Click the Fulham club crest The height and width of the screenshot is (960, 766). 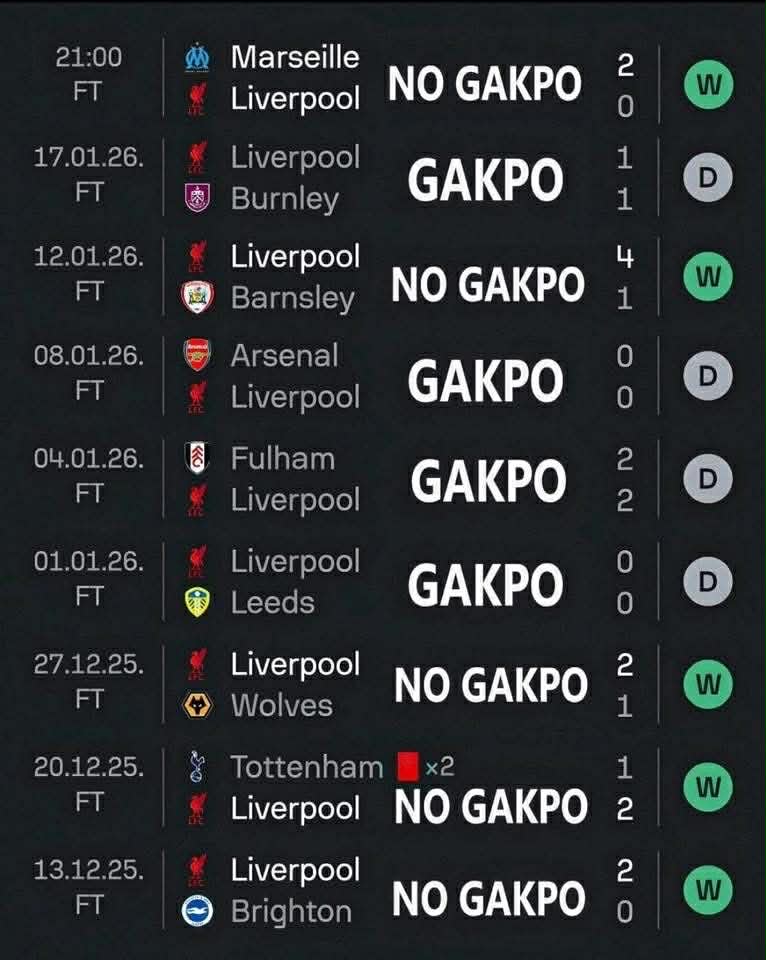click(x=197, y=458)
